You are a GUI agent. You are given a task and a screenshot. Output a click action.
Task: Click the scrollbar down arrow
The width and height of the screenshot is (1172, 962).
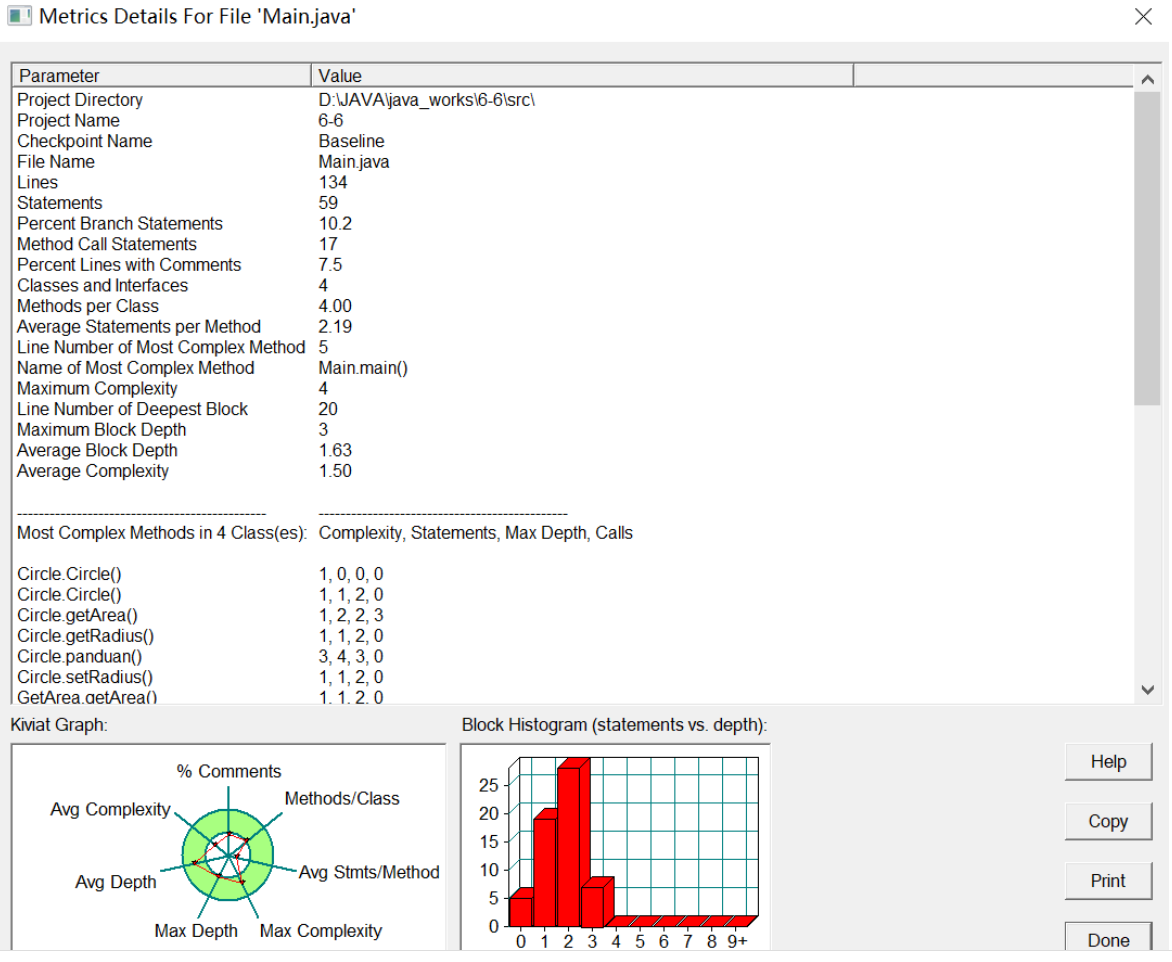(x=1147, y=690)
